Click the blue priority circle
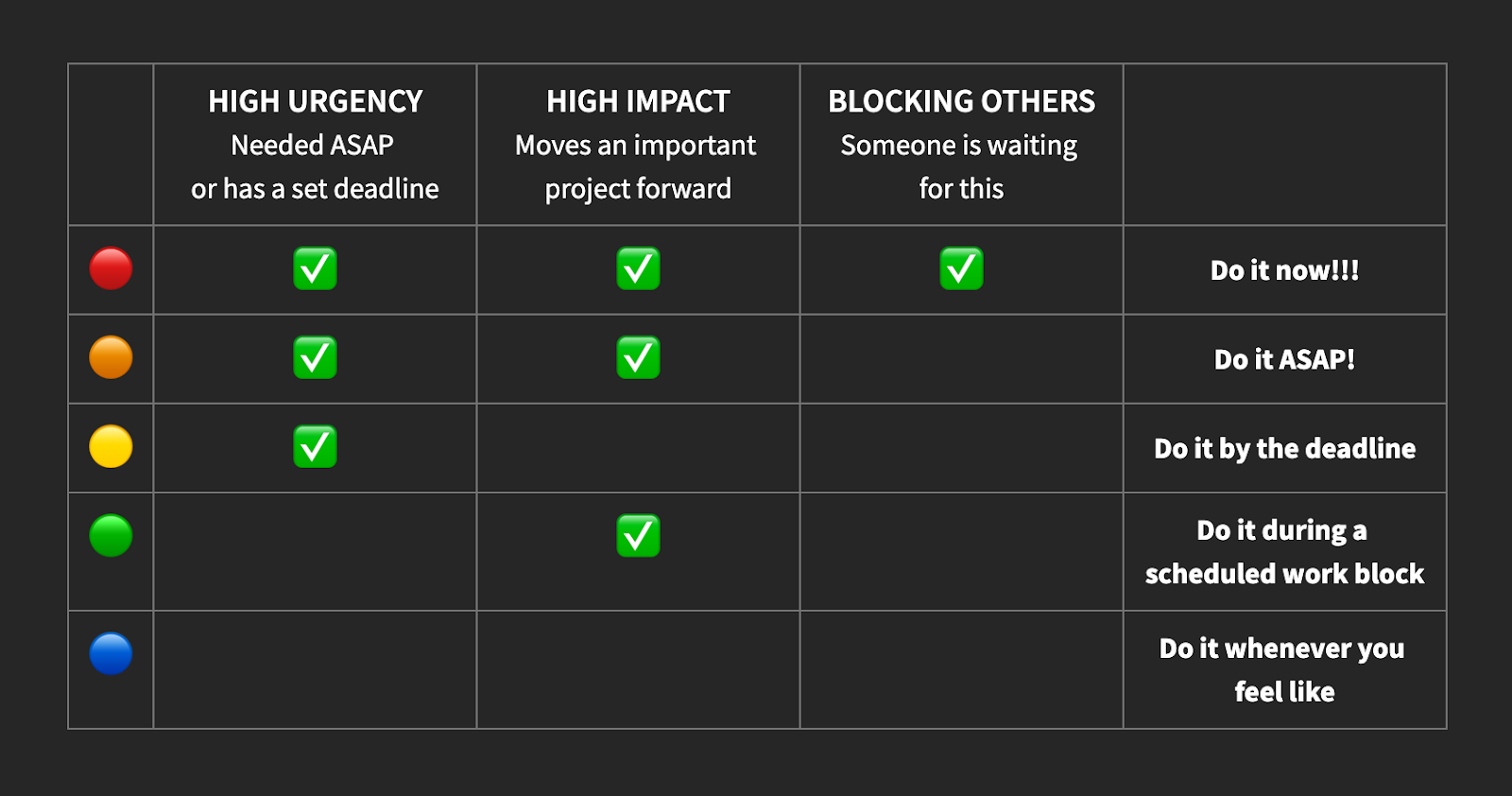Screen dimensions: 1512x796 coord(111,653)
